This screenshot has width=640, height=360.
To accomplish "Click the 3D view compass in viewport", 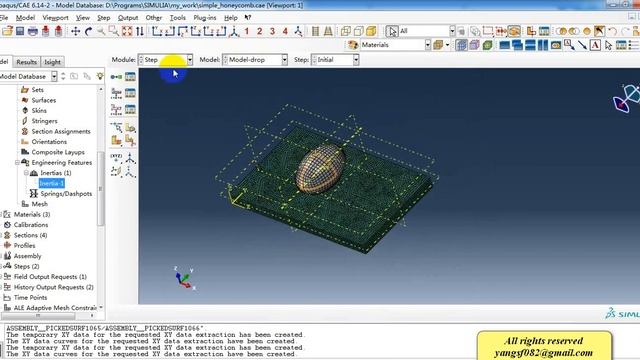I will point(627,98).
